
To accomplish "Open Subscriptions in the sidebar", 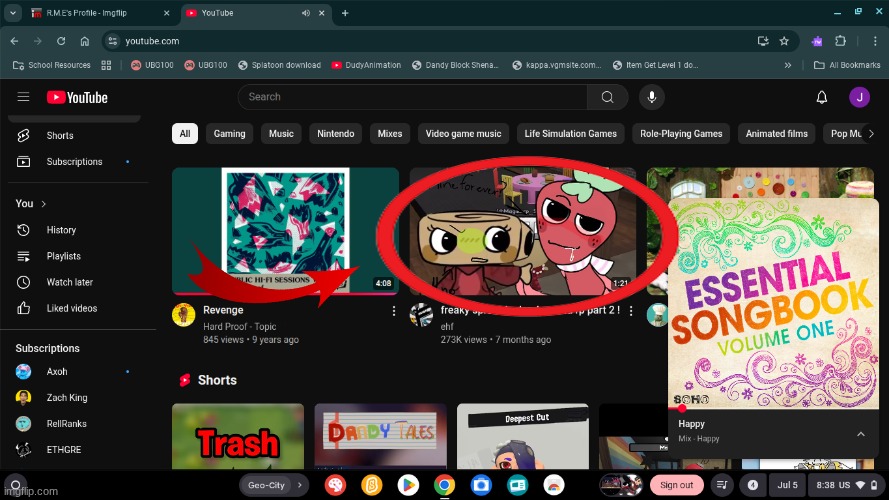I will coord(74,162).
